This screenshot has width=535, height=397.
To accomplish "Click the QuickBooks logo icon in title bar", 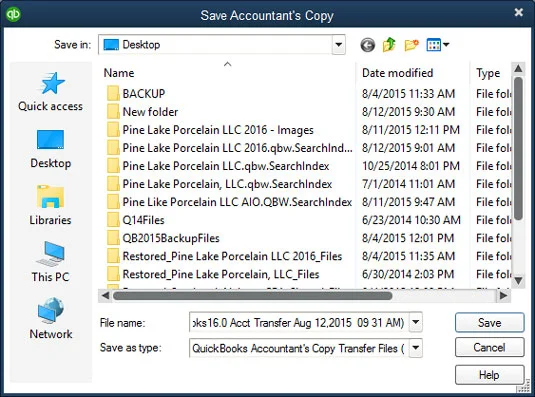I will pyautogui.click(x=13, y=14).
